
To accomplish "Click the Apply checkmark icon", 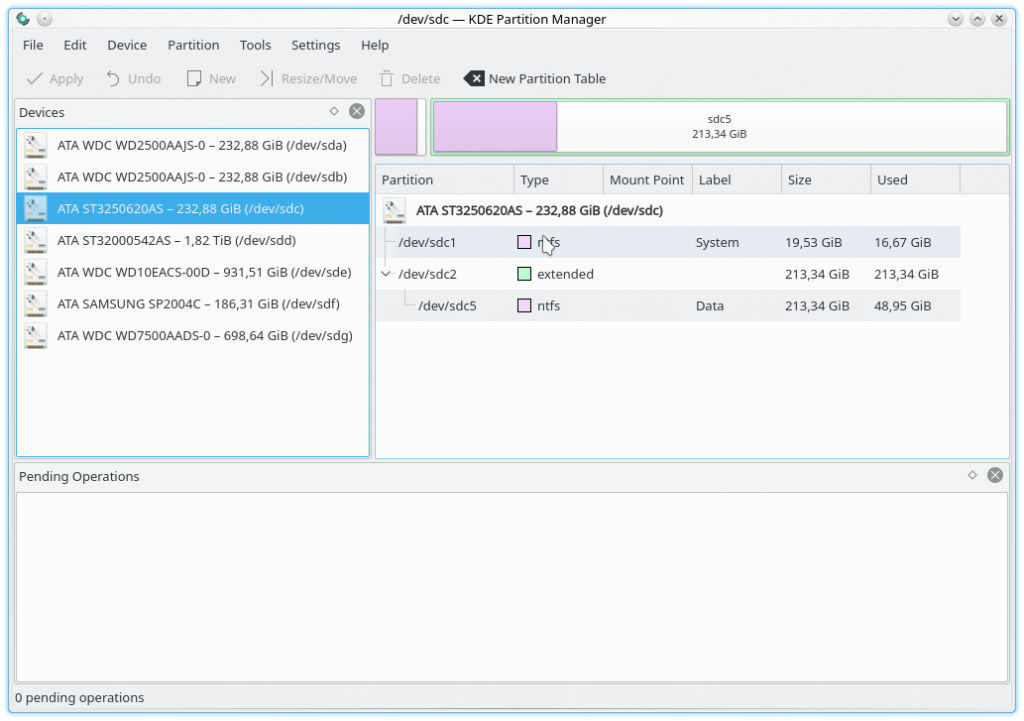I will pyautogui.click(x=34, y=79).
